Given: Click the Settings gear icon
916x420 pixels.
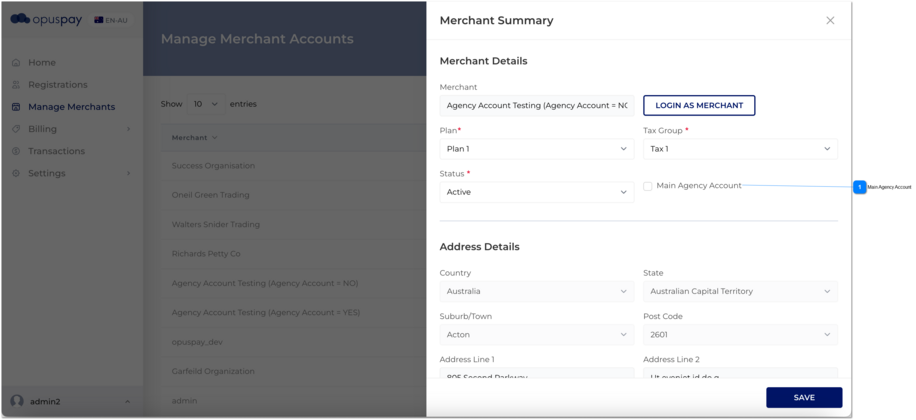Looking at the screenshot, I should point(16,173).
